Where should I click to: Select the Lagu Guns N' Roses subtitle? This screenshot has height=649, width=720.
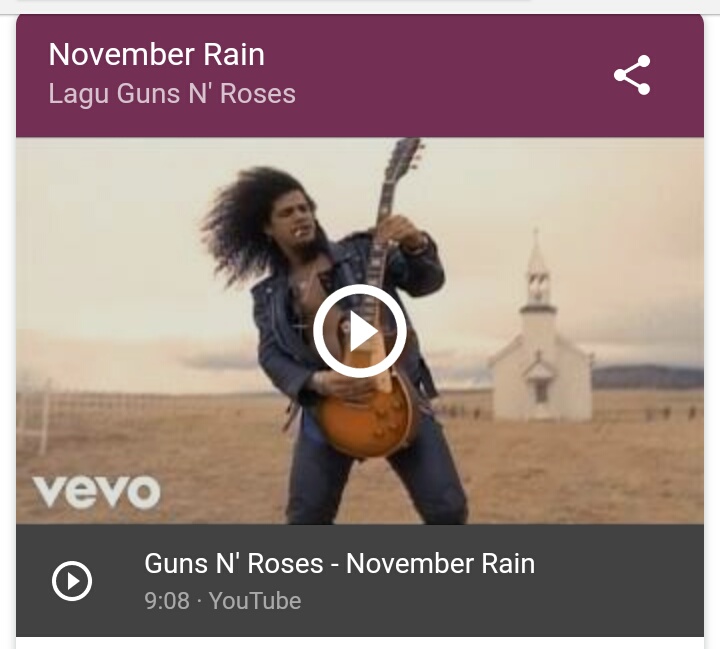[172, 94]
